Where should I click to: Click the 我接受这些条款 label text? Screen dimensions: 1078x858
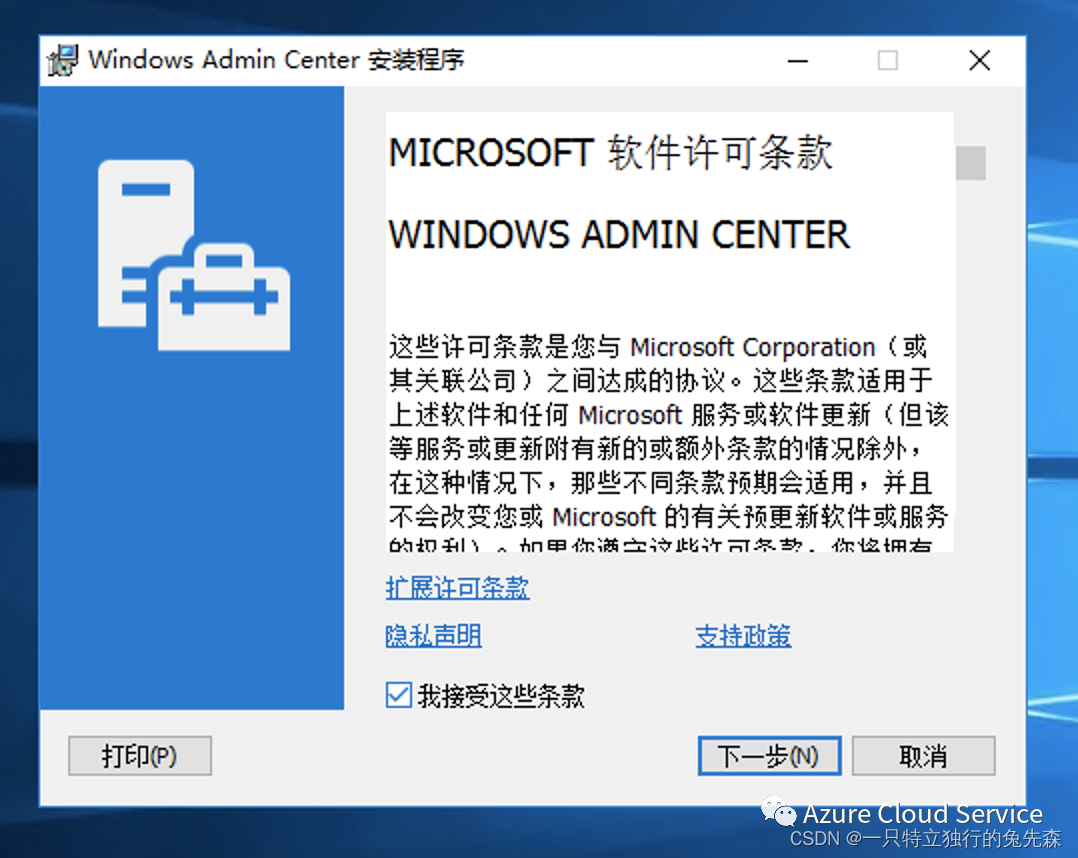(501, 696)
